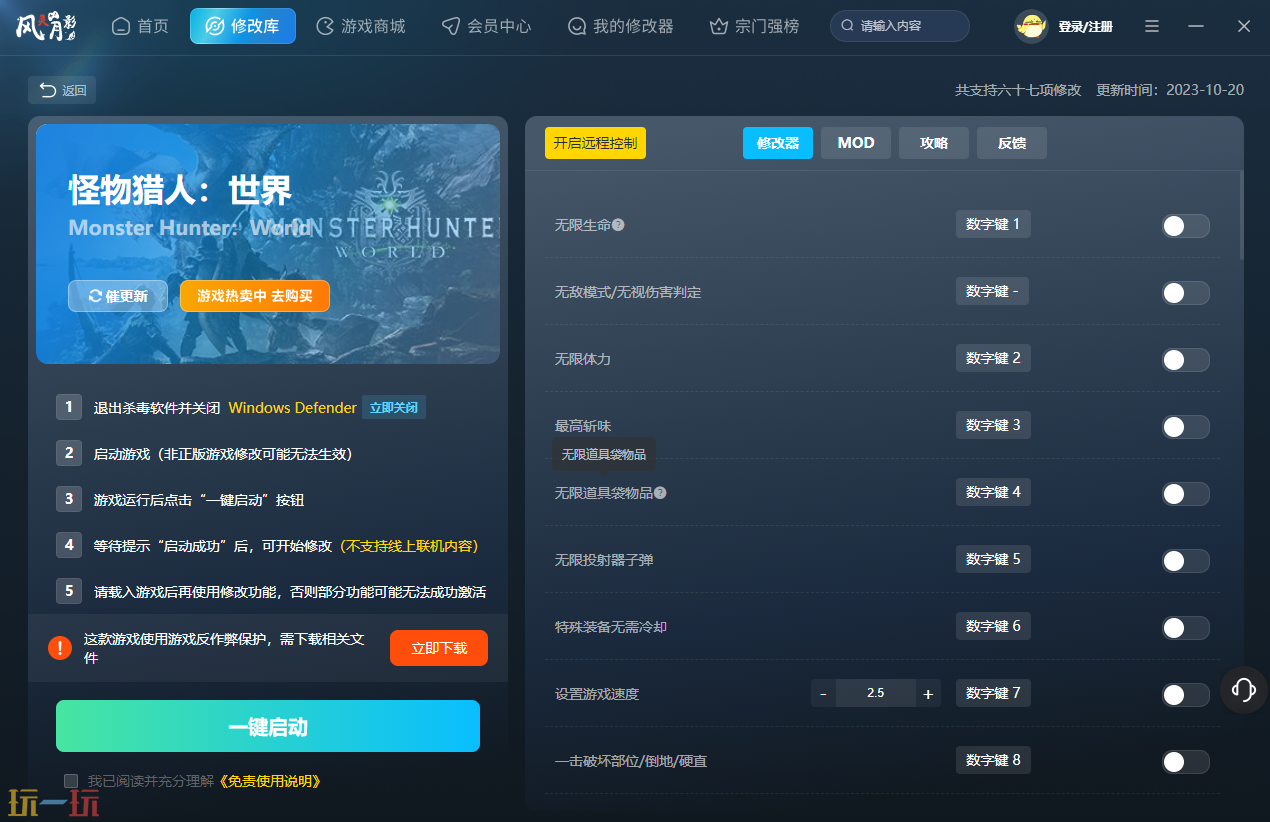Open 《免责使用说明》 disclaimer link
Image resolution: width=1270 pixels, height=822 pixels.
tap(268, 781)
